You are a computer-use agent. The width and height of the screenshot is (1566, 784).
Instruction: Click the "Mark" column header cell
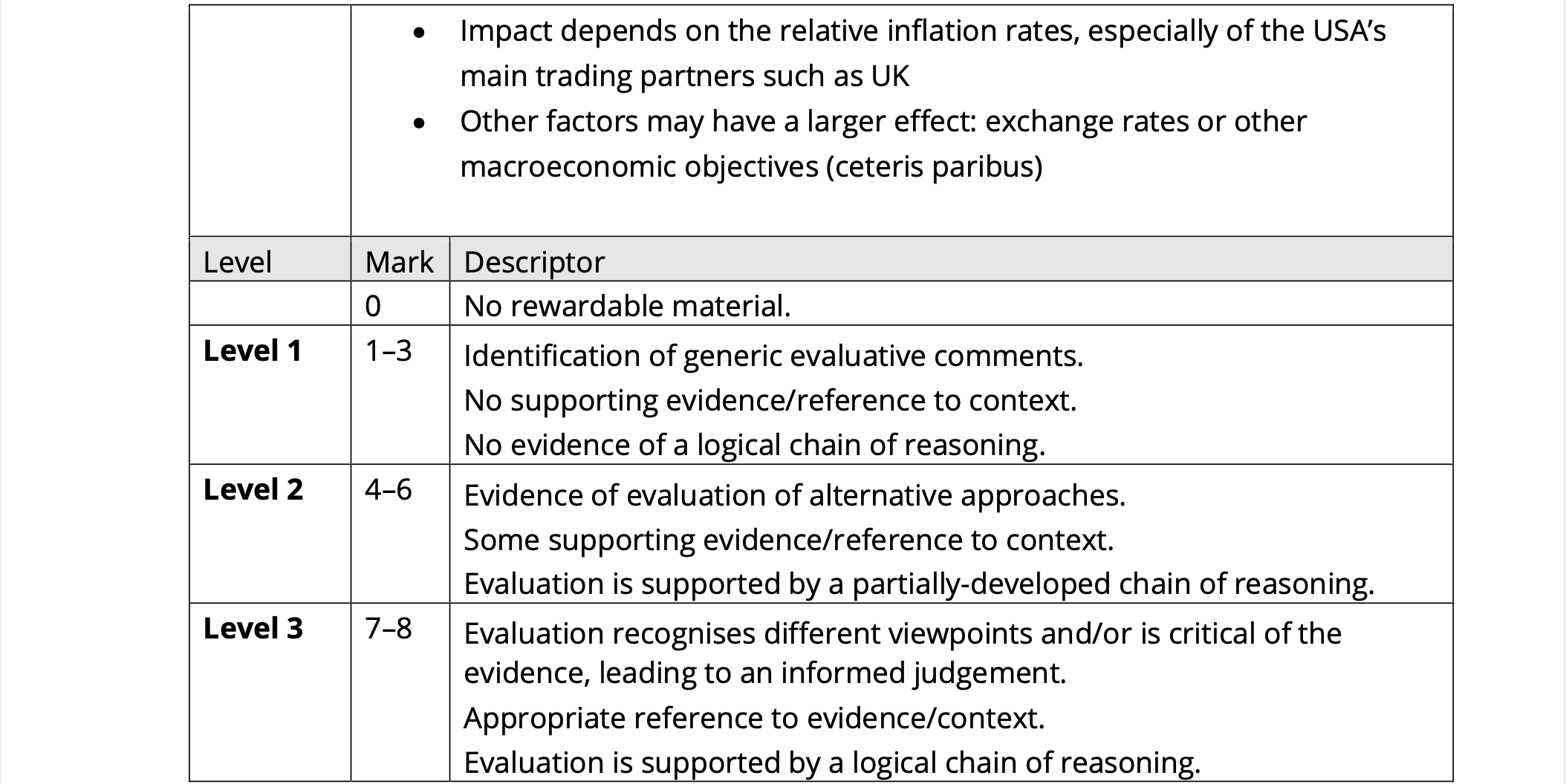tap(399, 262)
